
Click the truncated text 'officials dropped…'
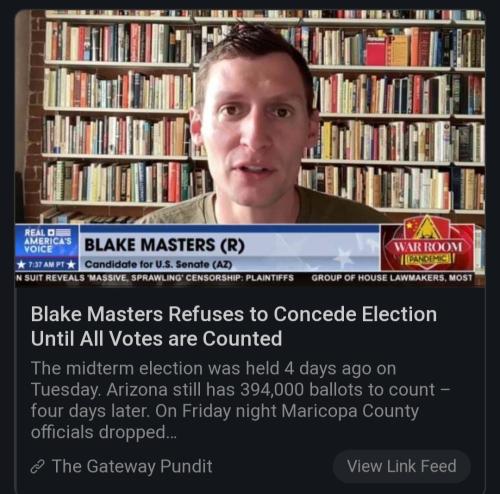pyautogui.click(x=104, y=432)
